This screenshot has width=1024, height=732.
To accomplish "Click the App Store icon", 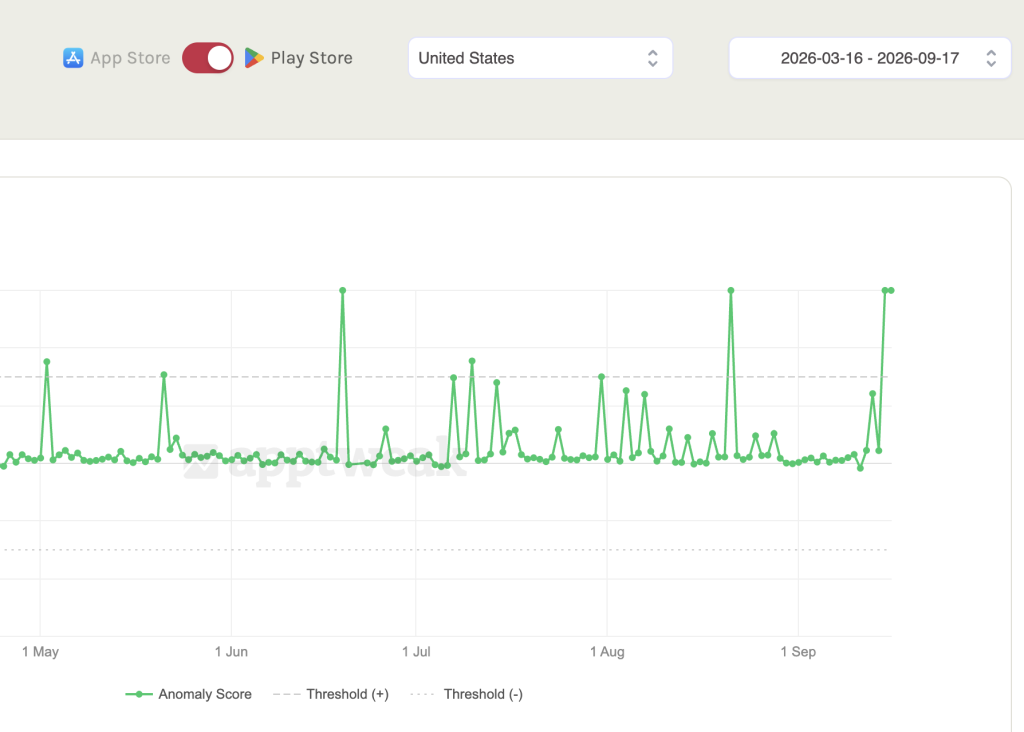I will pyautogui.click(x=73, y=58).
